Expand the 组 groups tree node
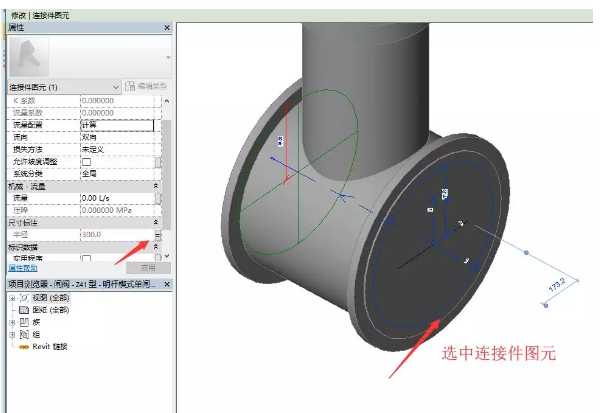Image resolution: width=602 pixels, height=413 pixels. pos(12,335)
